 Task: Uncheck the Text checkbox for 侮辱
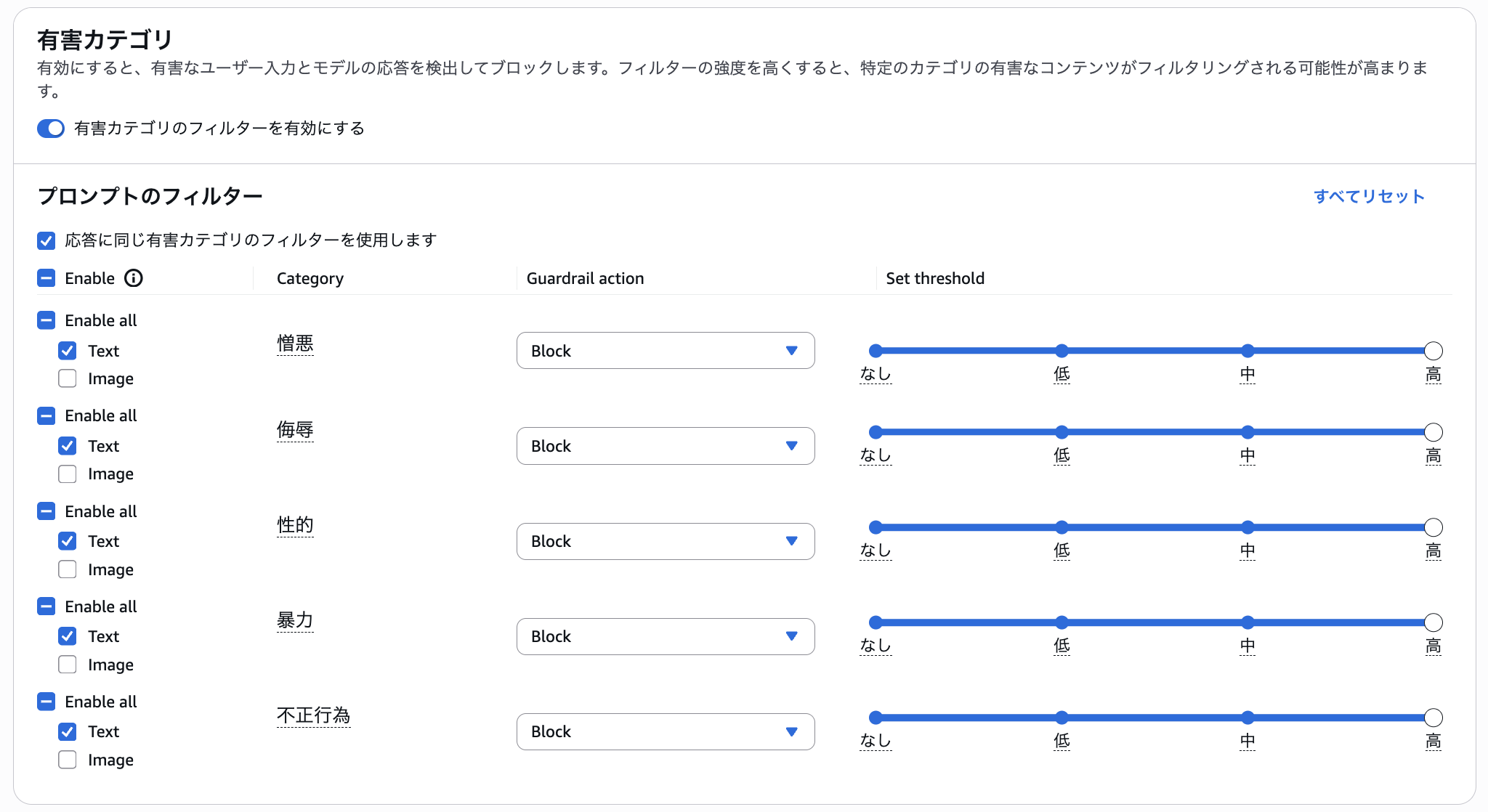[68, 446]
